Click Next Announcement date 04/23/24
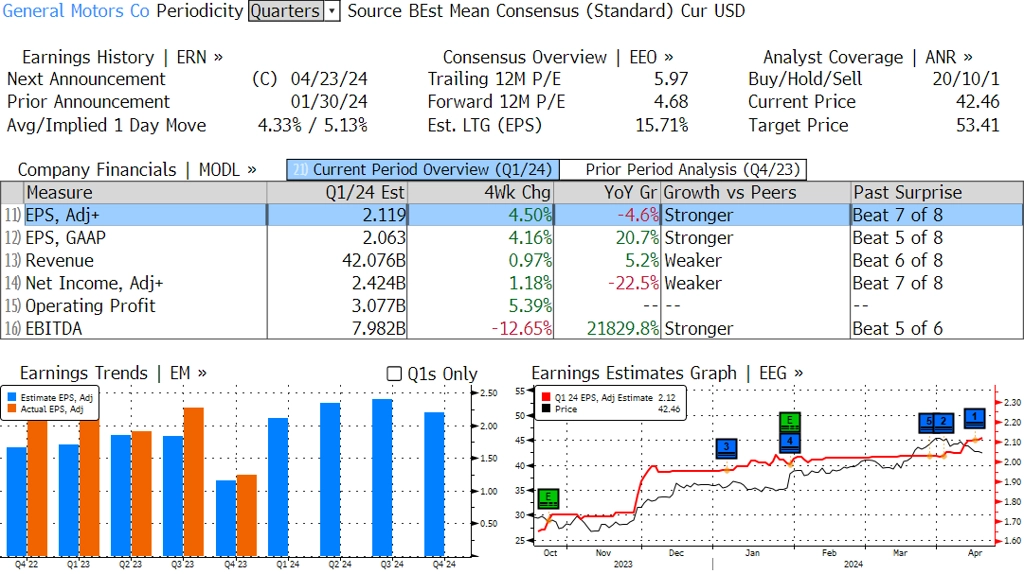 (329, 79)
